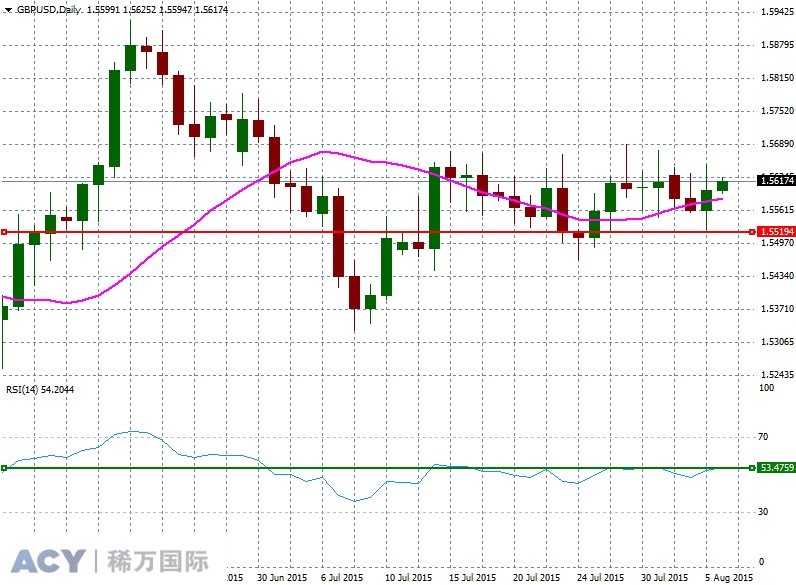Select the magenta moving average line at its peak
The height and width of the screenshot is (585, 796).
click(323, 152)
